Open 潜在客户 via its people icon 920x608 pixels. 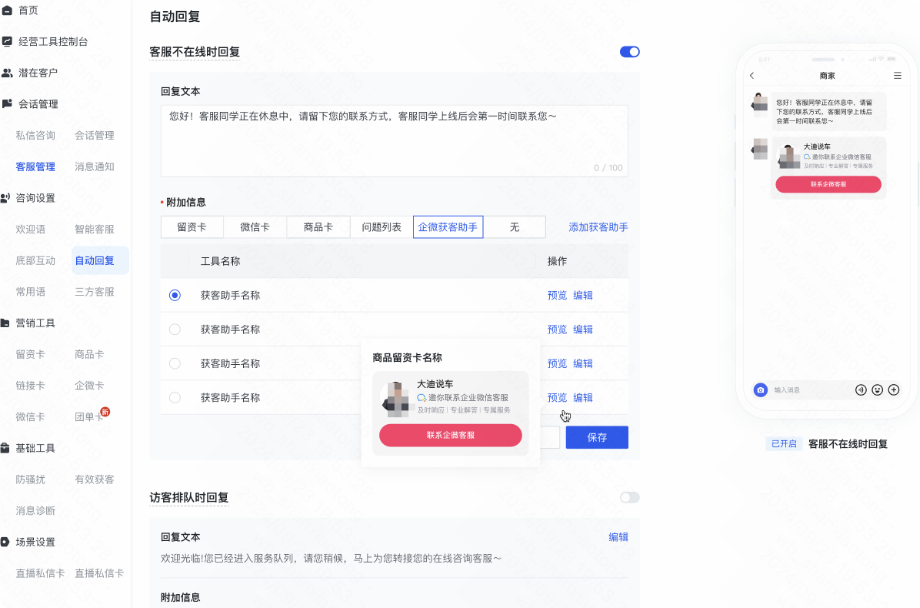(x=7, y=73)
